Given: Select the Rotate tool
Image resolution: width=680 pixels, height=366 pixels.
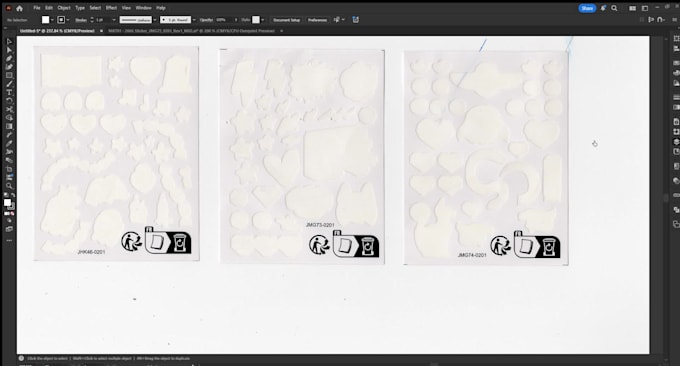Looking at the screenshot, I should click(9, 101).
